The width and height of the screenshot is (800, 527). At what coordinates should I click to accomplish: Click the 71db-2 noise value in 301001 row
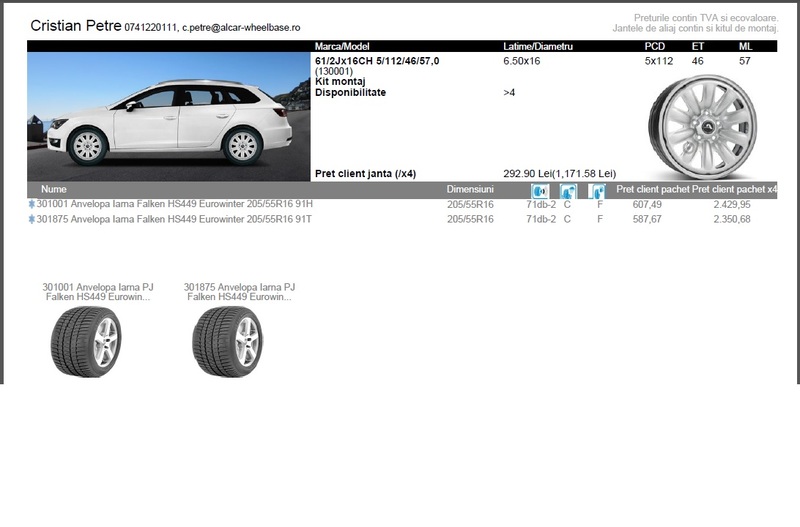tap(541, 205)
